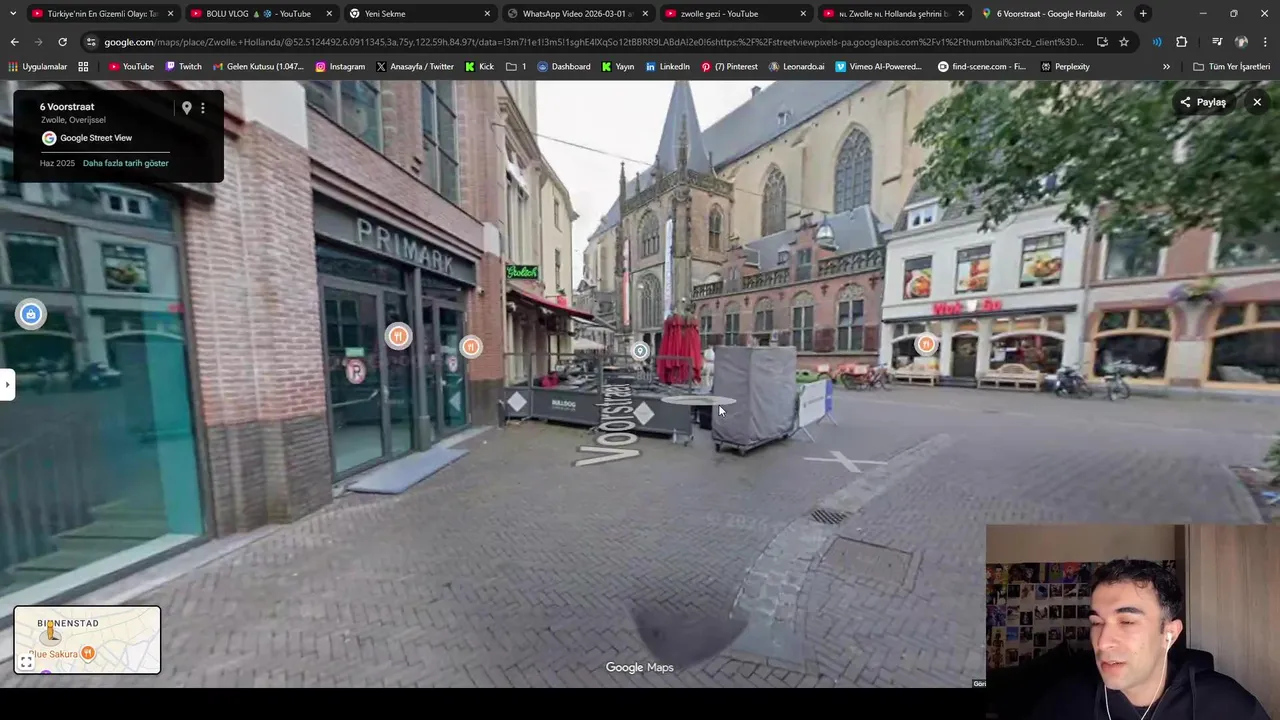Click the pegman on the minimap
The image size is (1280, 720).
coord(51,633)
